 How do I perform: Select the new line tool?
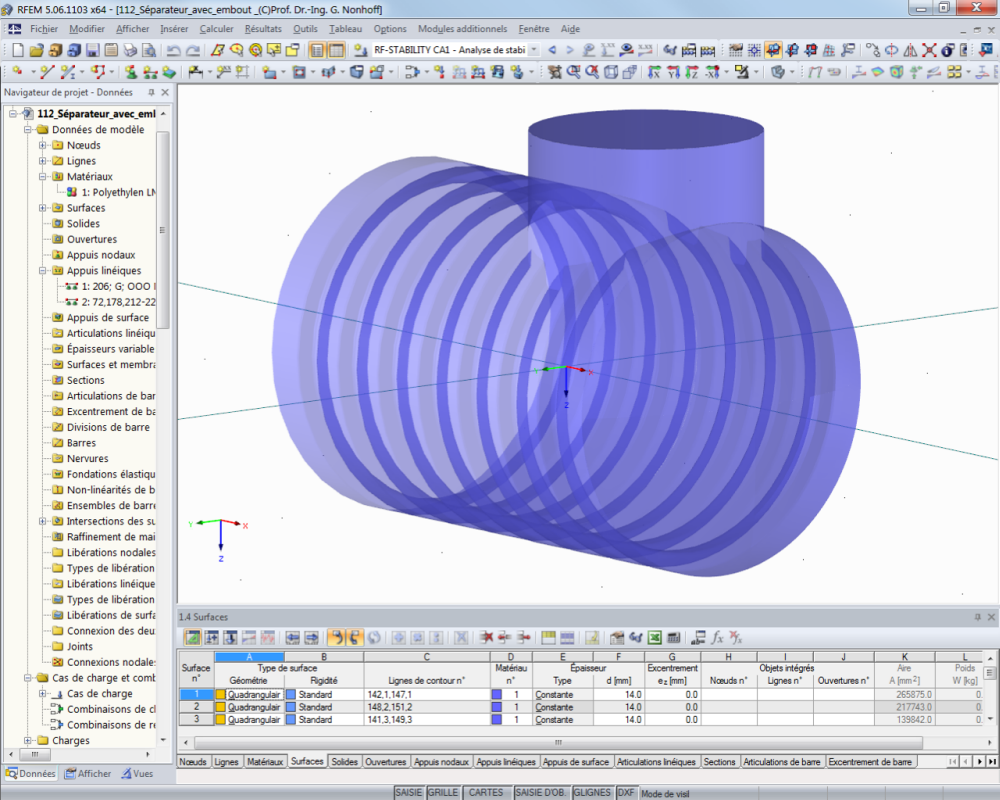tap(47, 72)
